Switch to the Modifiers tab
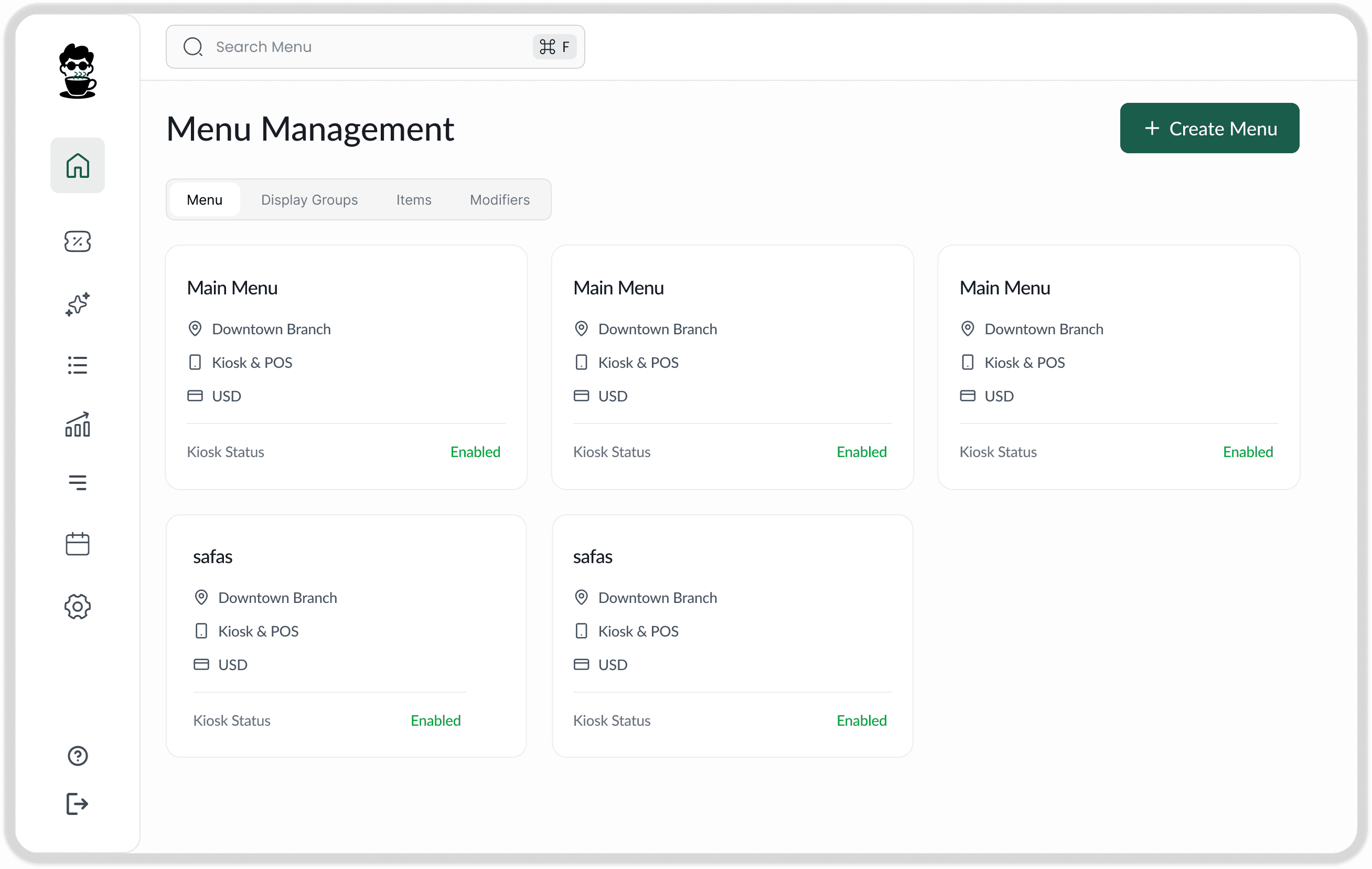Viewport: 1372px width, 869px height. click(500, 199)
